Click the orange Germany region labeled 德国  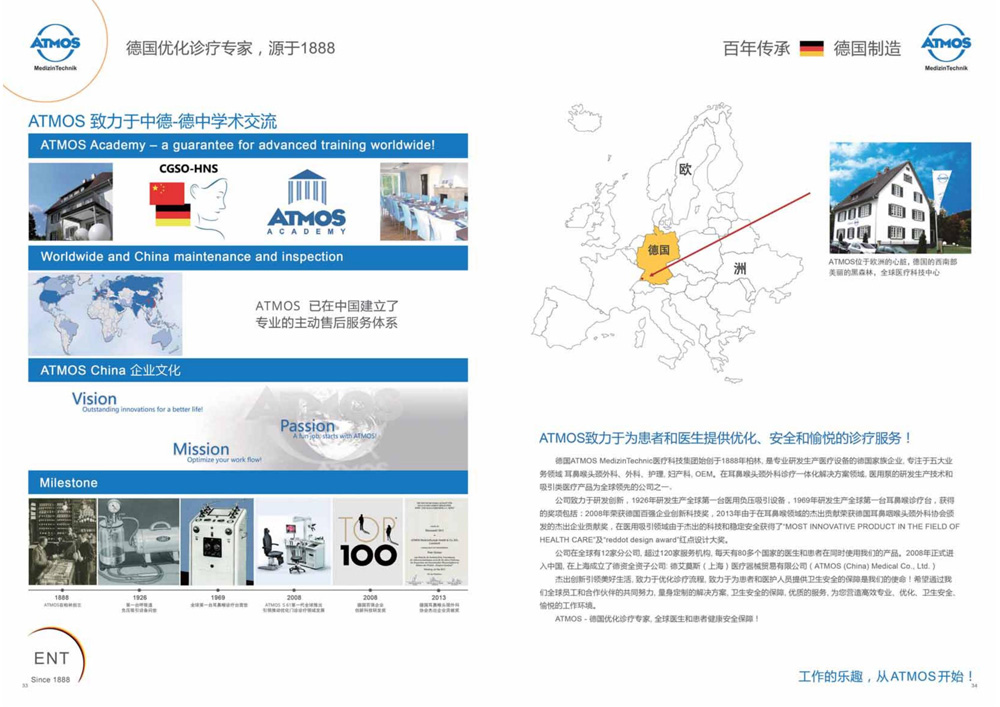point(657,254)
